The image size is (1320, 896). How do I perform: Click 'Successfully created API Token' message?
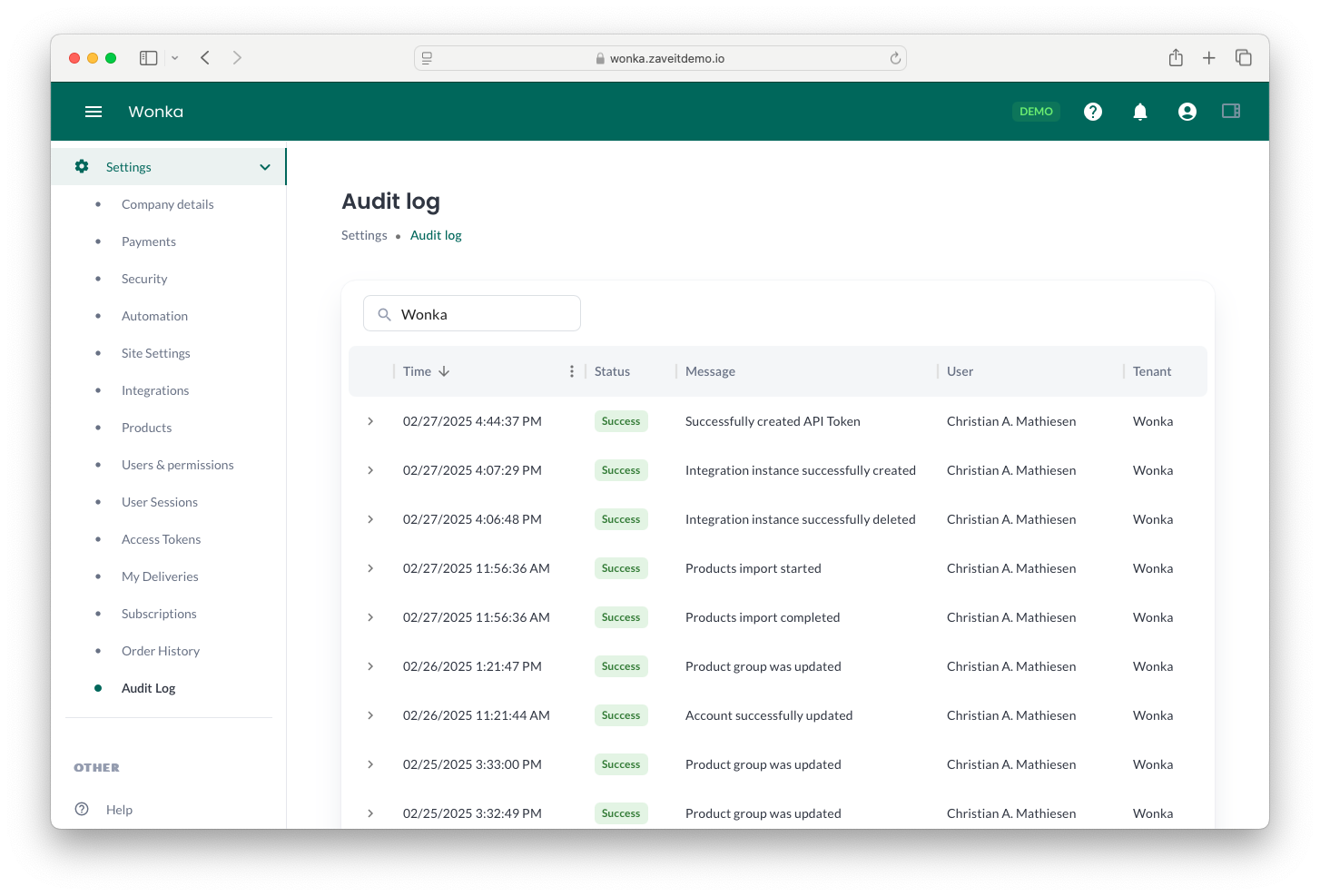click(773, 421)
